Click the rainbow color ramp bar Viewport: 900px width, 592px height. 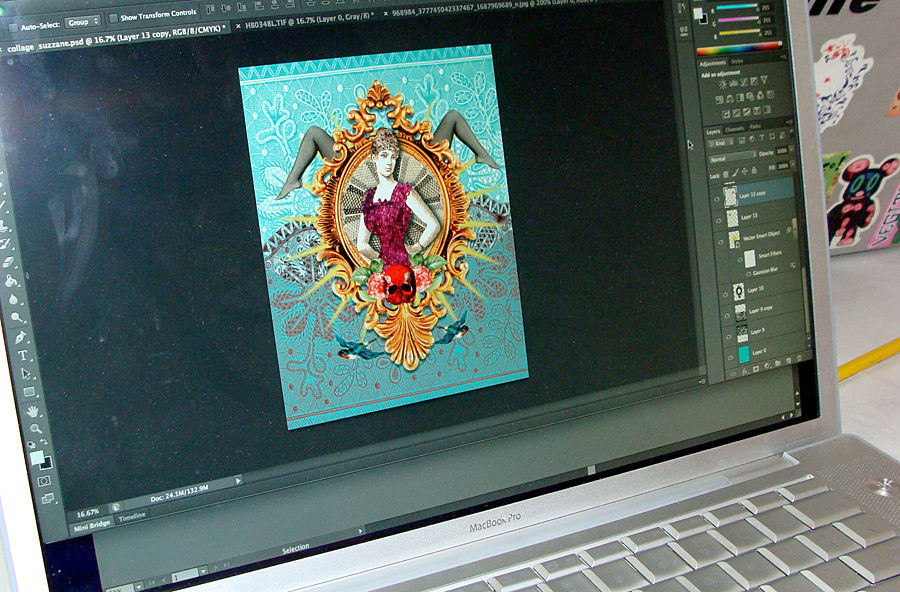coord(739,49)
